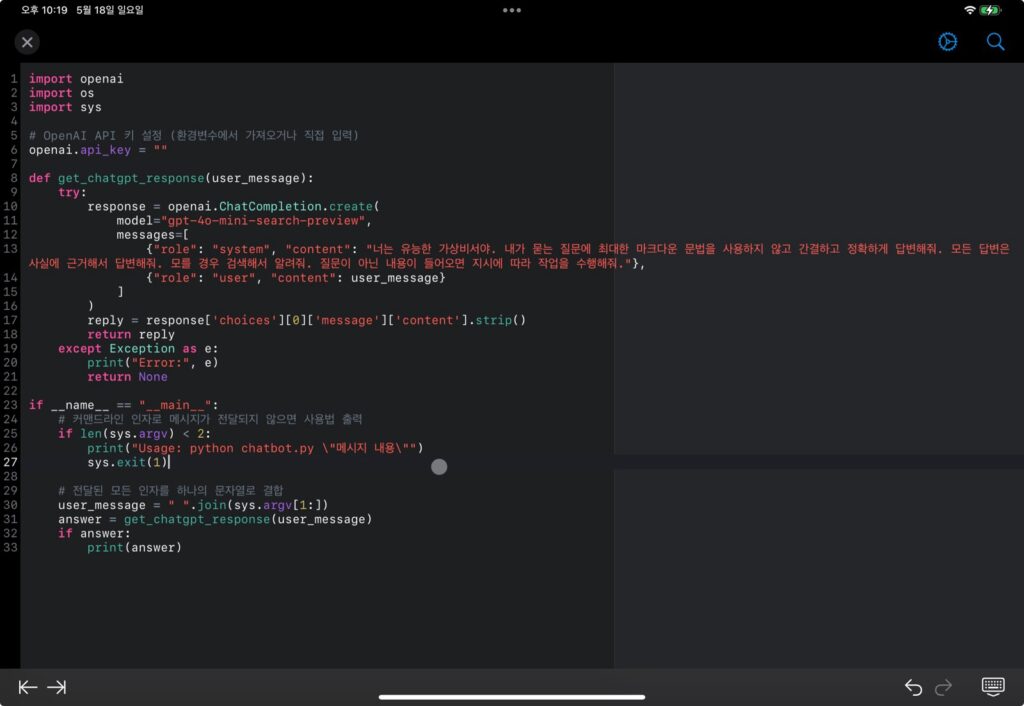Screen dimensions: 1024x706
Task: Click 'if len(sys.argv) < 2:' line
Action: pyautogui.click(x=135, y=434)
